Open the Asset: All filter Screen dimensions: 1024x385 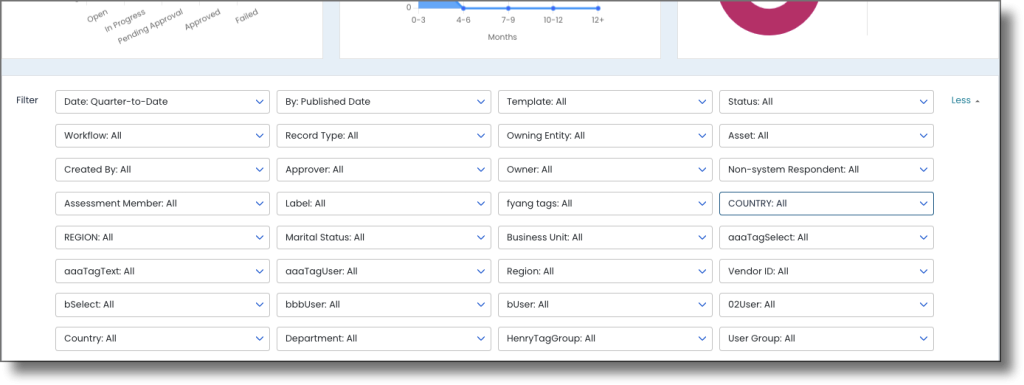[x=827, y=136]
